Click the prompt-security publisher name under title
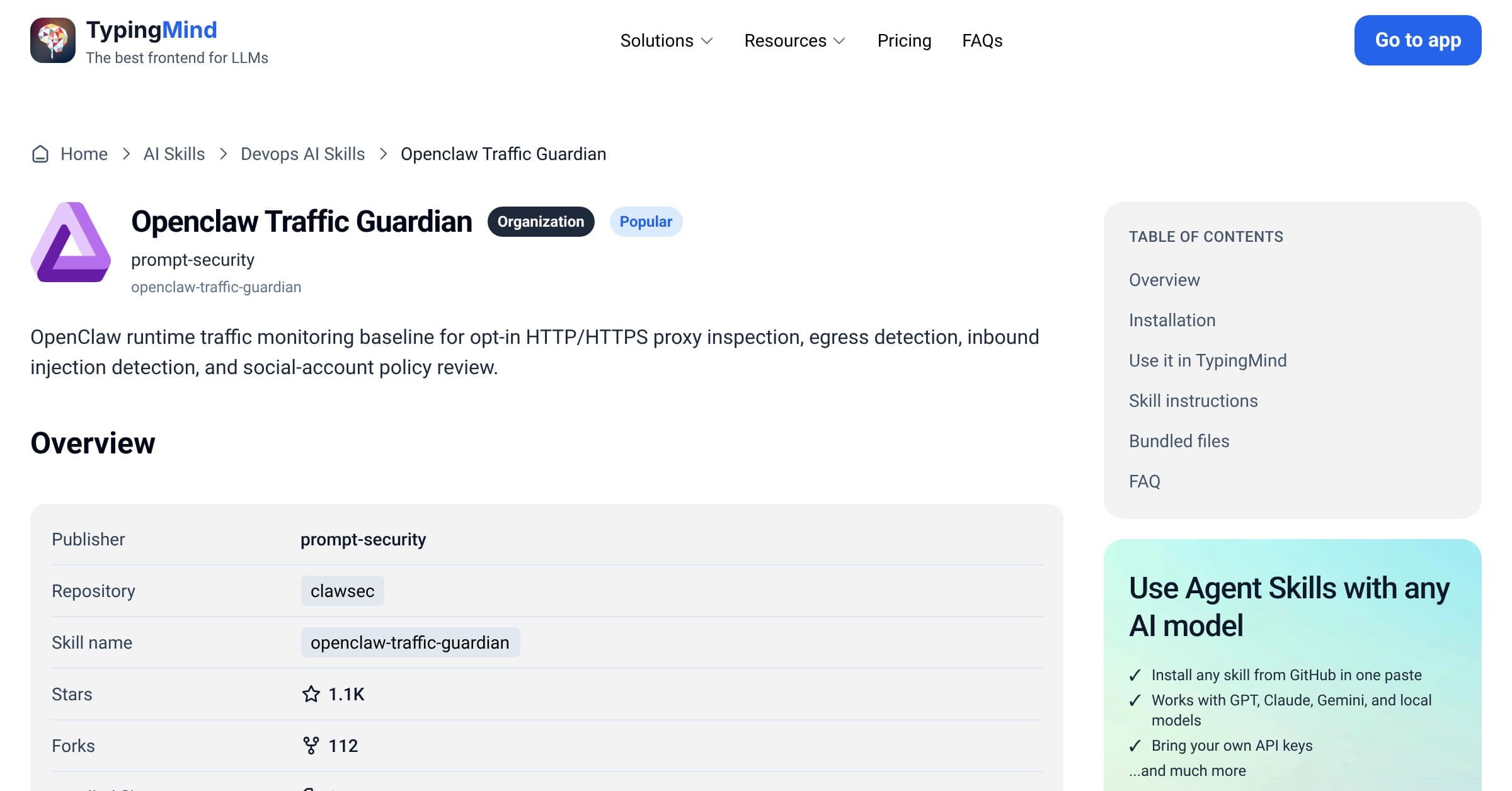1512x791 pixels. click(x=193, y=259)
